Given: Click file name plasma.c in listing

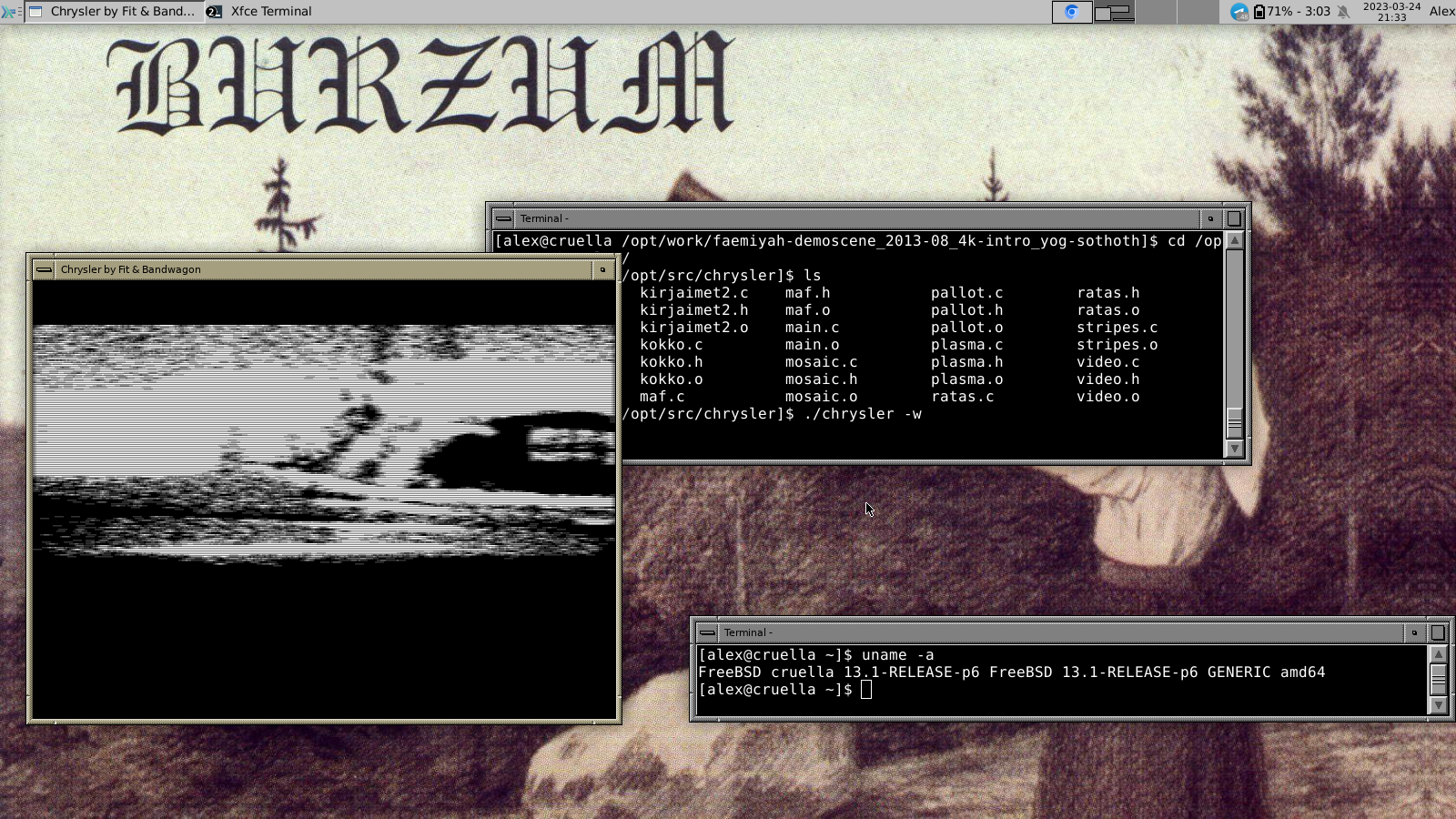Looking at the screenshot, I should click(x=966, y=345).
